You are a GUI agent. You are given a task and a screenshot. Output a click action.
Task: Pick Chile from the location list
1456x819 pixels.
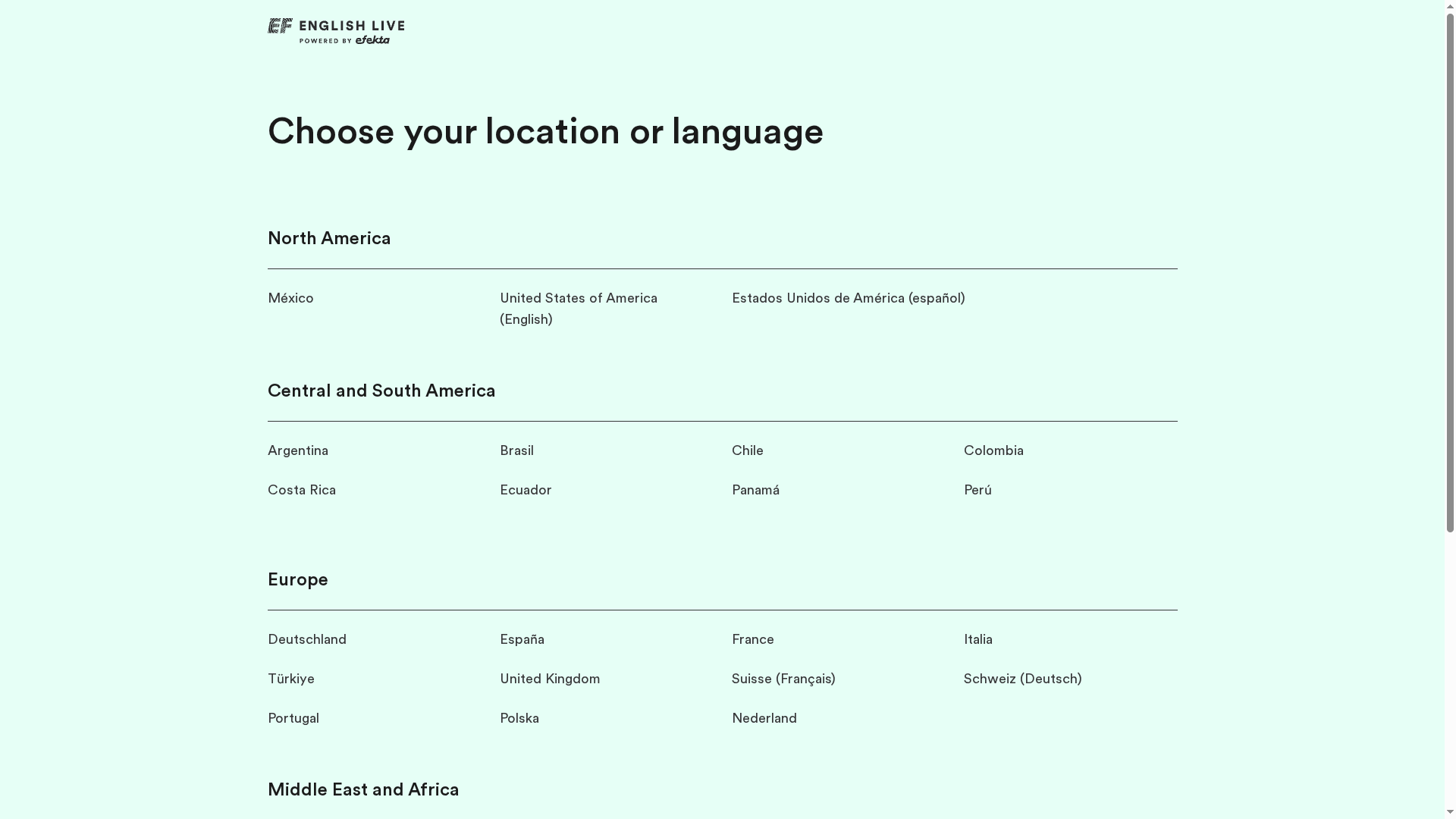coord(747,450)
